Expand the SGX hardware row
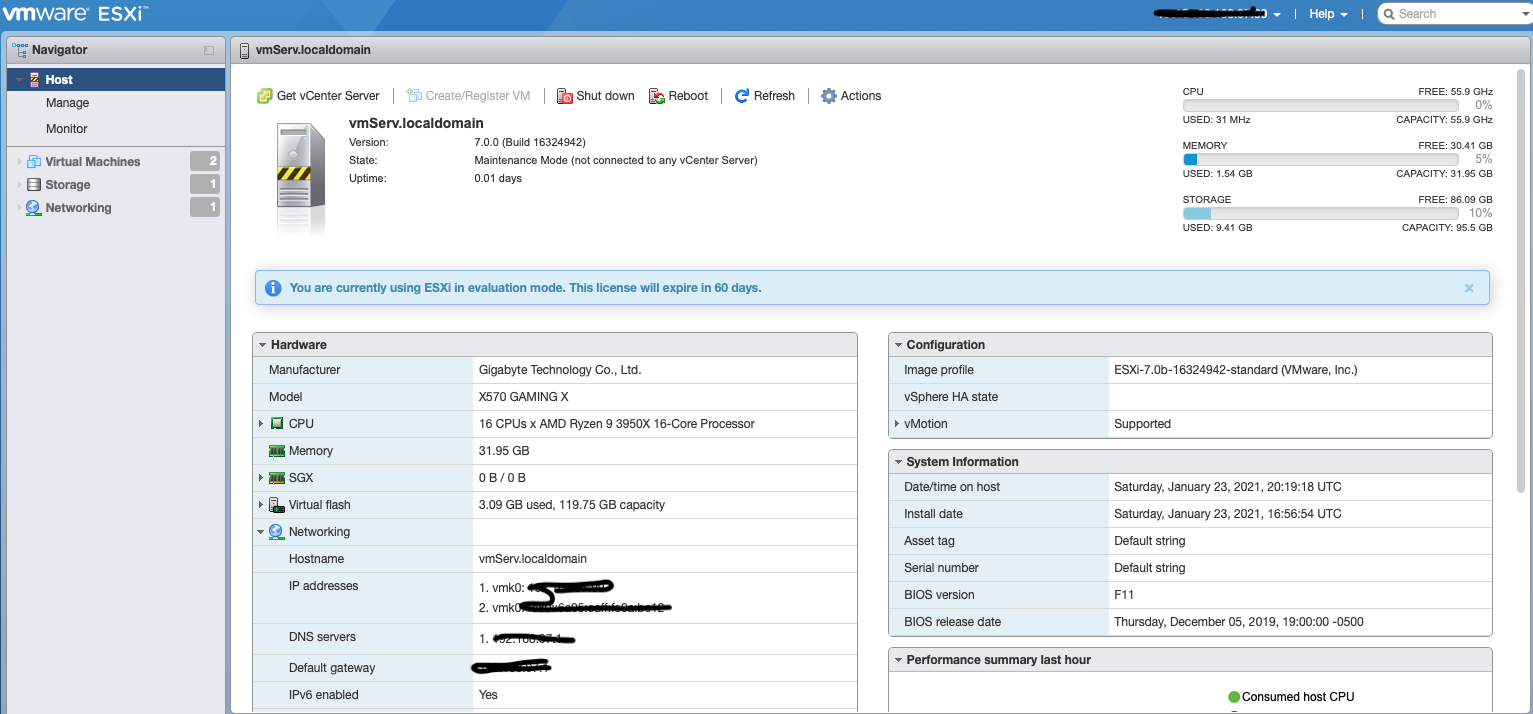This screenshot has width=1533, height=714. (261, 478)
